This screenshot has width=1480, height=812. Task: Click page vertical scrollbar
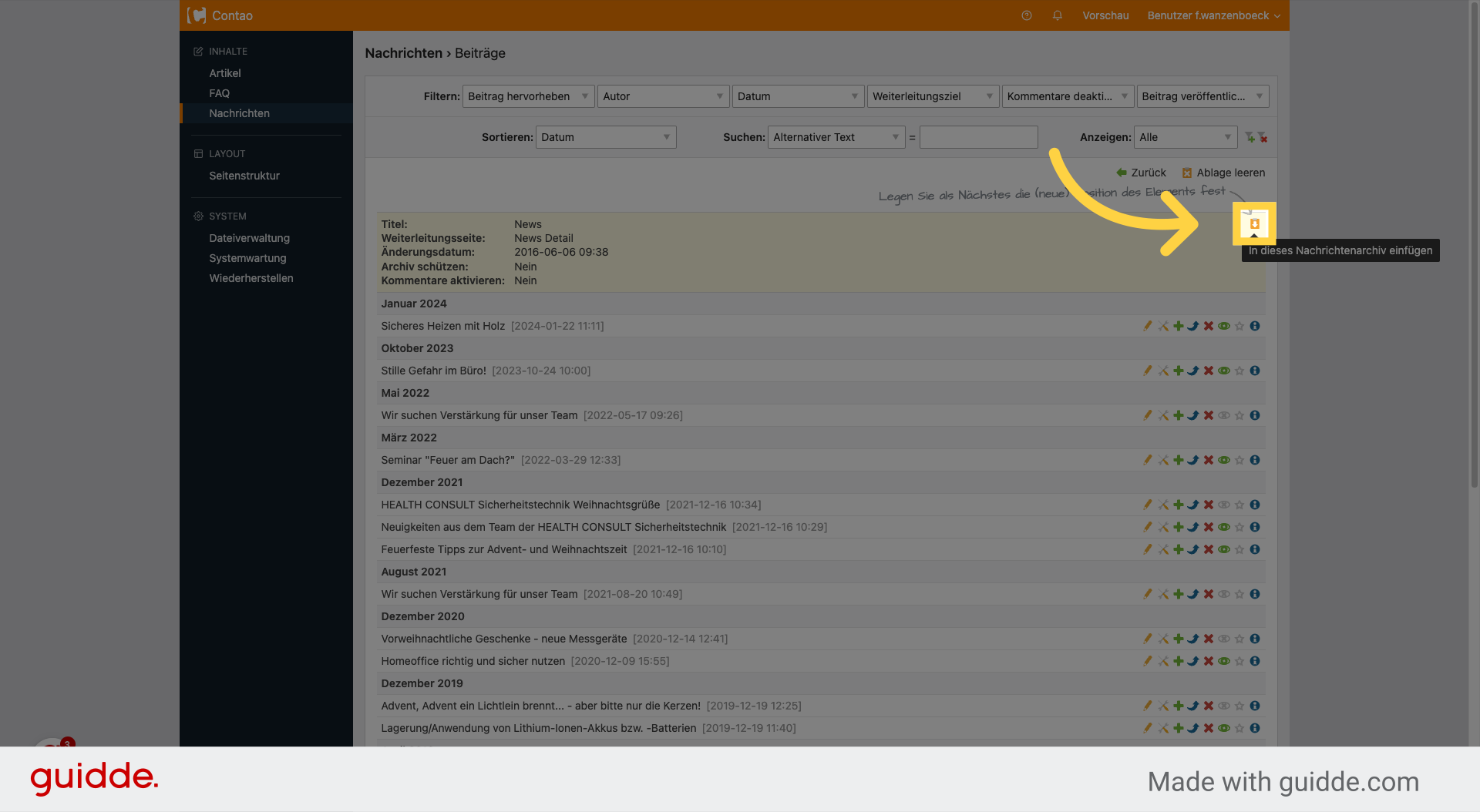1474,247
